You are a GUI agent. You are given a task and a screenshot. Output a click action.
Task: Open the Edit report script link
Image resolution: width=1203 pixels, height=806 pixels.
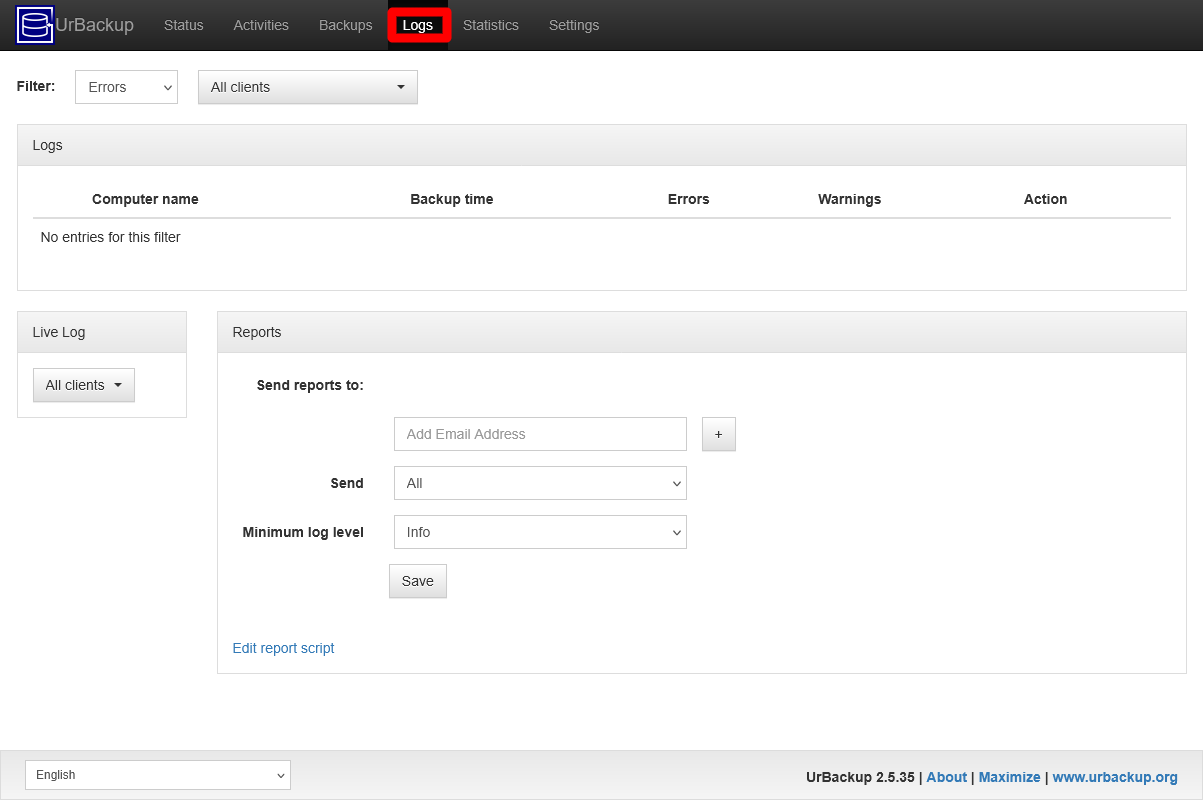pos(283,648)
